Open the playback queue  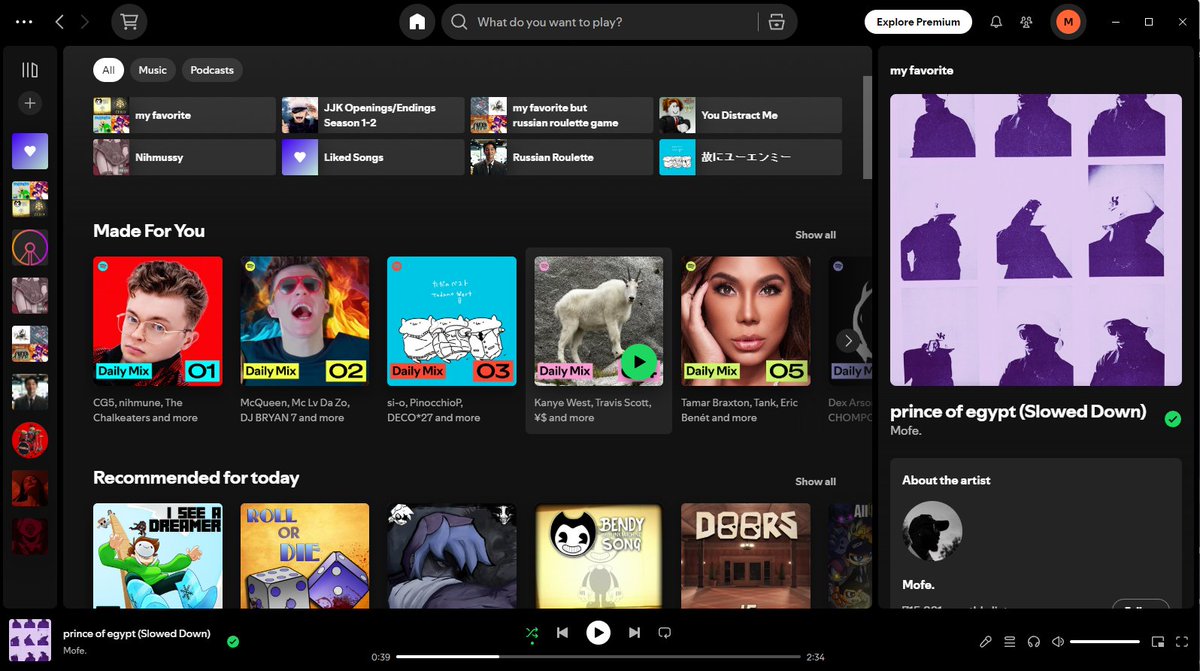tap(1010, 641)
